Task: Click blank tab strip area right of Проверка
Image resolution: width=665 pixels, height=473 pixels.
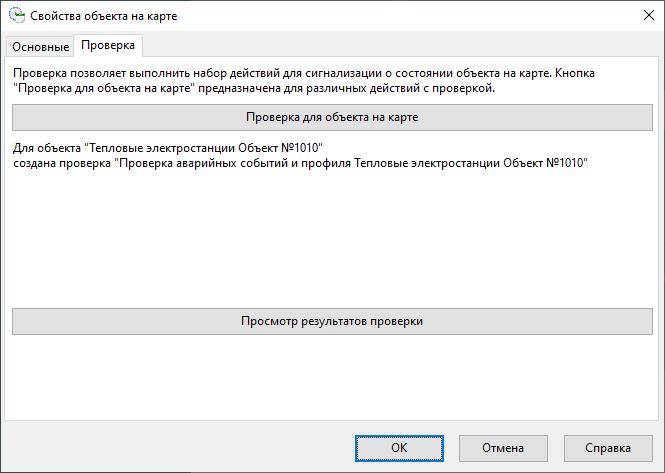Action: coord(400,46)
